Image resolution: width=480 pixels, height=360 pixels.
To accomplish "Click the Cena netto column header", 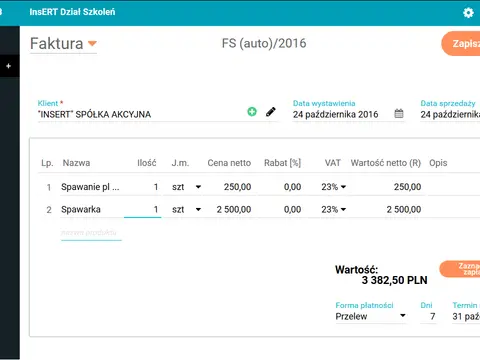I will coord(229,163).
